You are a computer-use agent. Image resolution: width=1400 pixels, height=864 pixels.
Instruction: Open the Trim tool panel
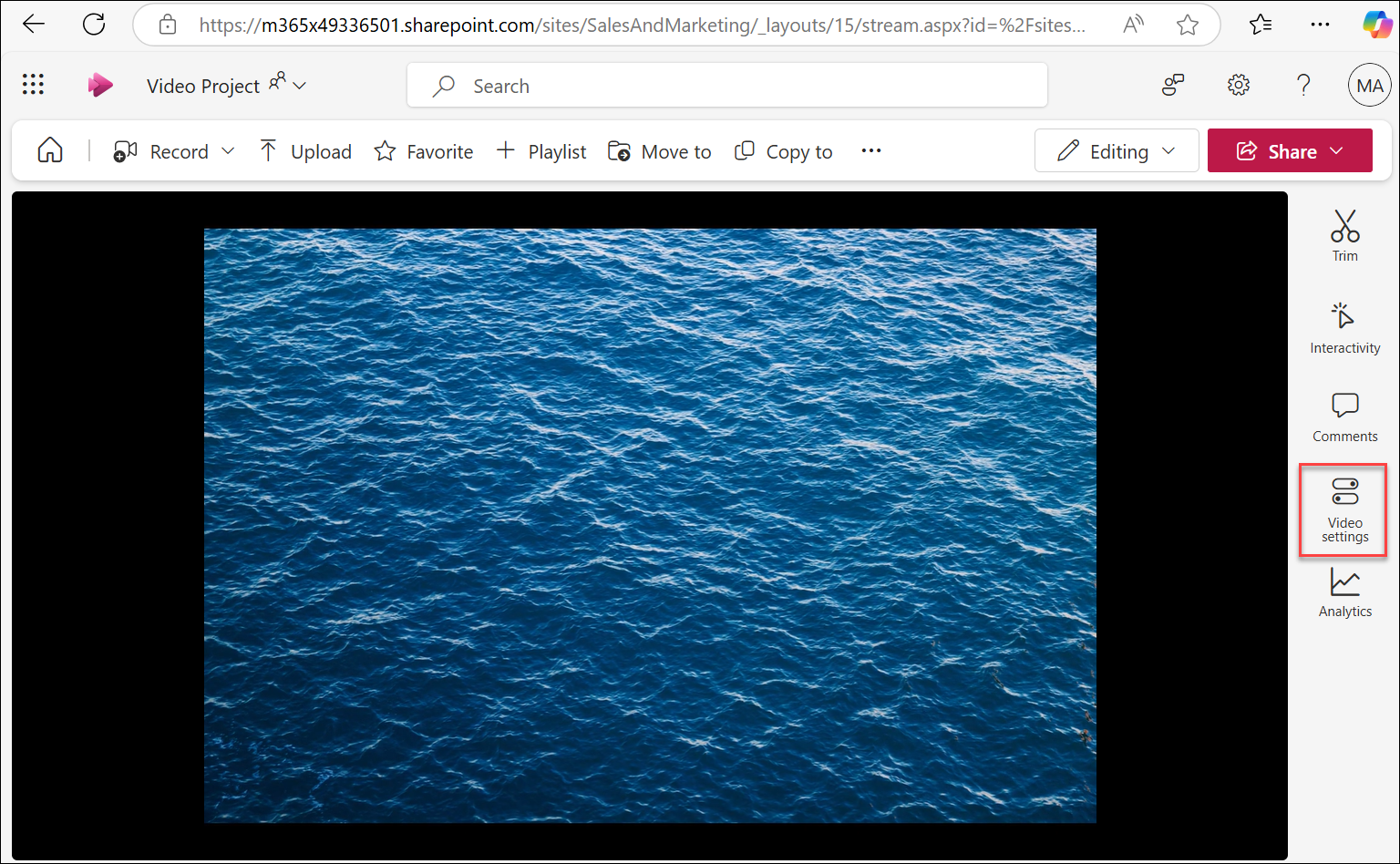click(x=1344, y=235)
